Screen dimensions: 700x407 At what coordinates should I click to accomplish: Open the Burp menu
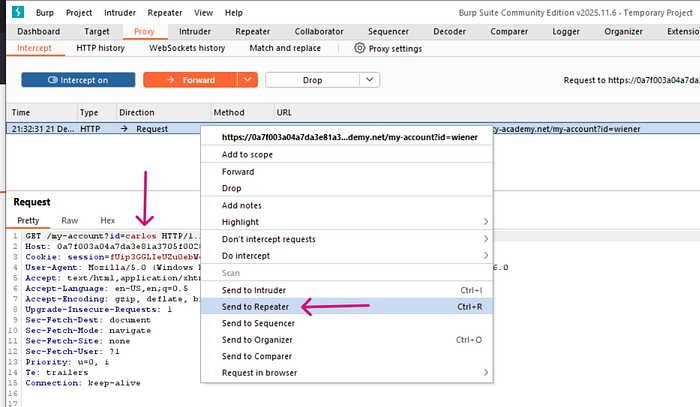tap(45, 13)
